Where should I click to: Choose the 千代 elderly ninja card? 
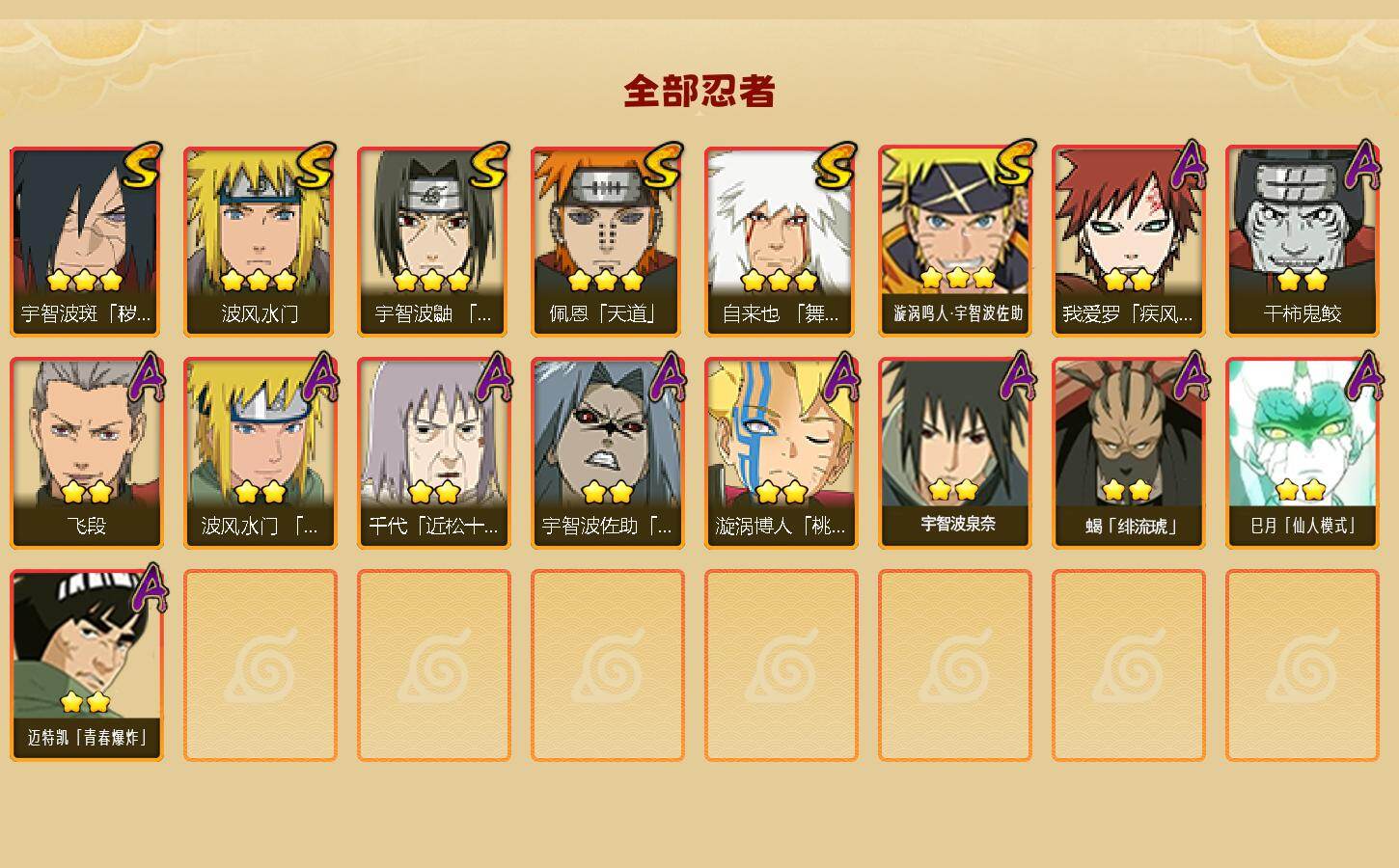point(434,453)
